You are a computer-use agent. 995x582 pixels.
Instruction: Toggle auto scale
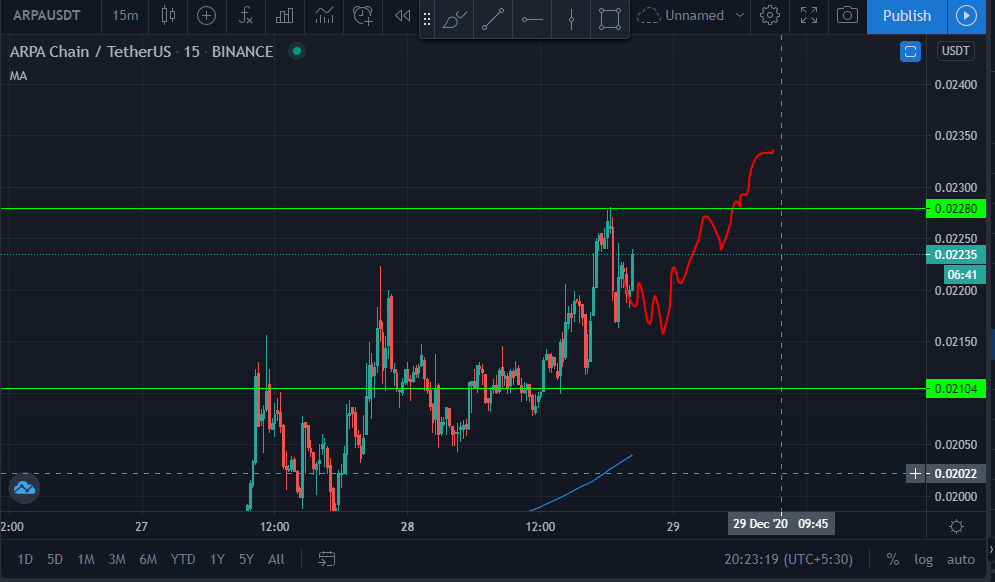click(961, 559)
